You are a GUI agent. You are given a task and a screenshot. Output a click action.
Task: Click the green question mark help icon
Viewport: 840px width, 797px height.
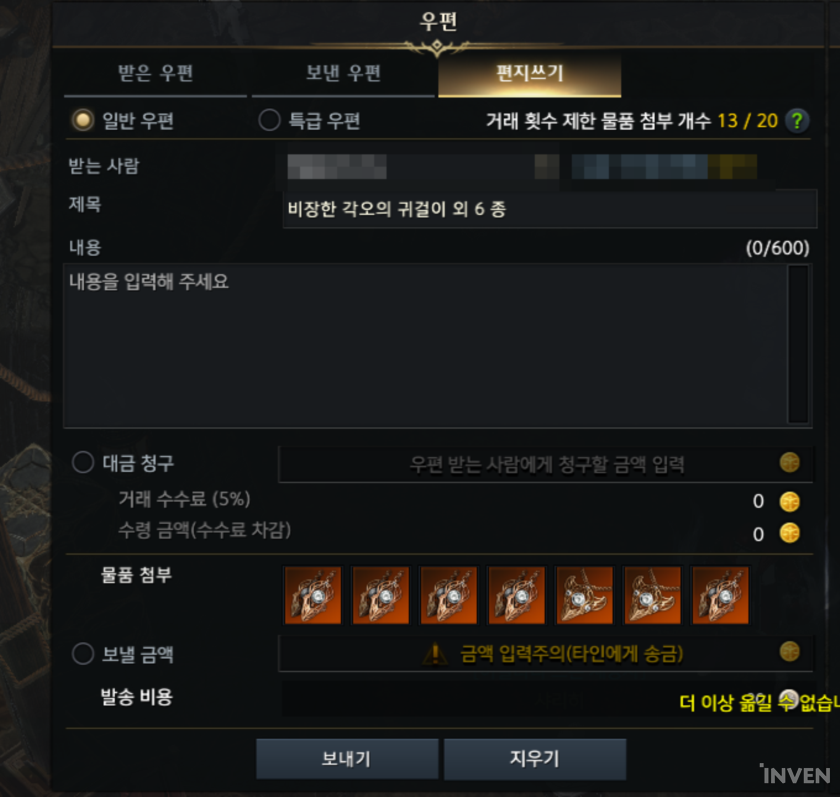click(x=797, y=121)
